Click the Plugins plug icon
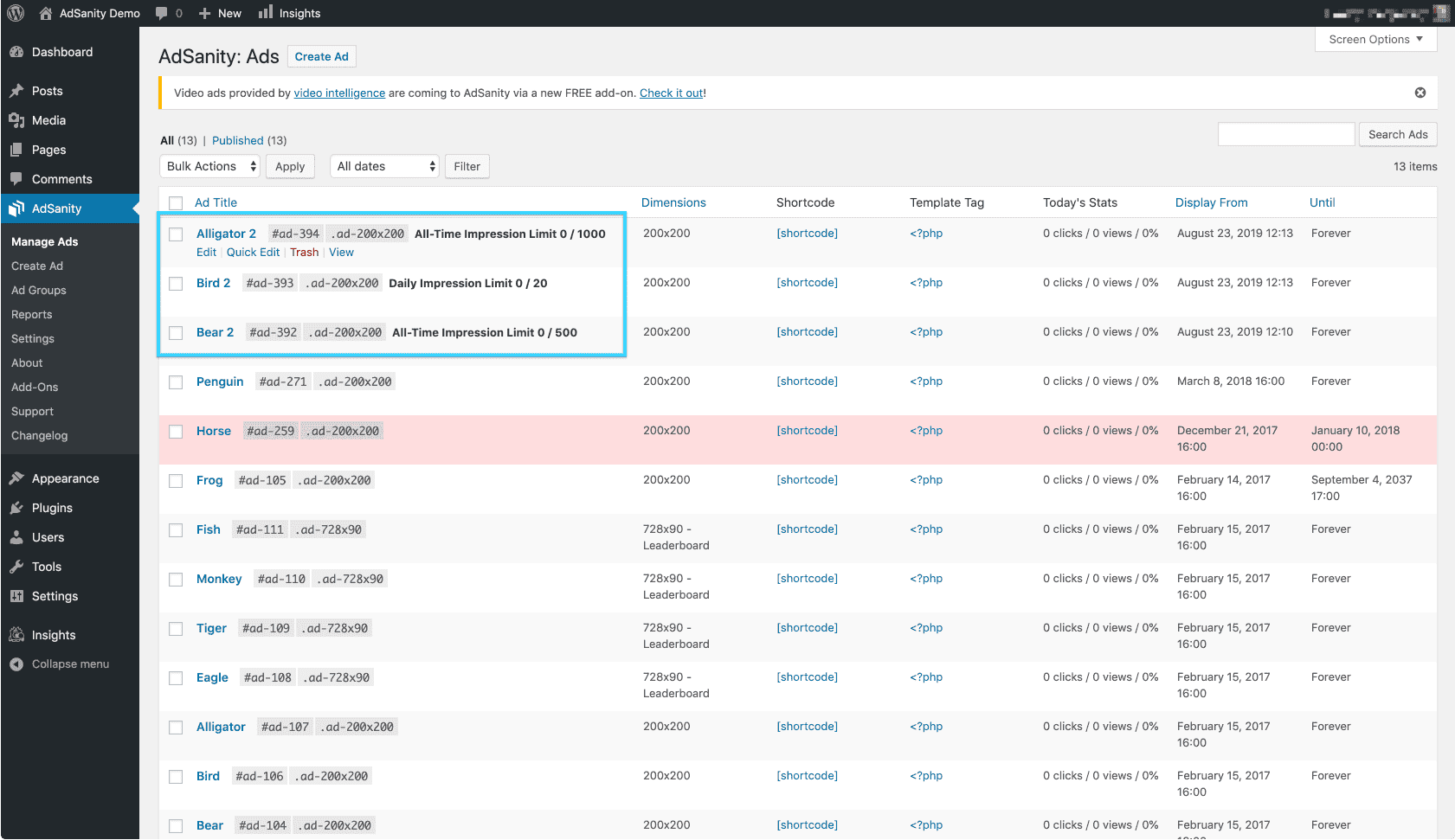Image resolution: width=1455 pixels, height=840 pixels. tap(16, 508)
